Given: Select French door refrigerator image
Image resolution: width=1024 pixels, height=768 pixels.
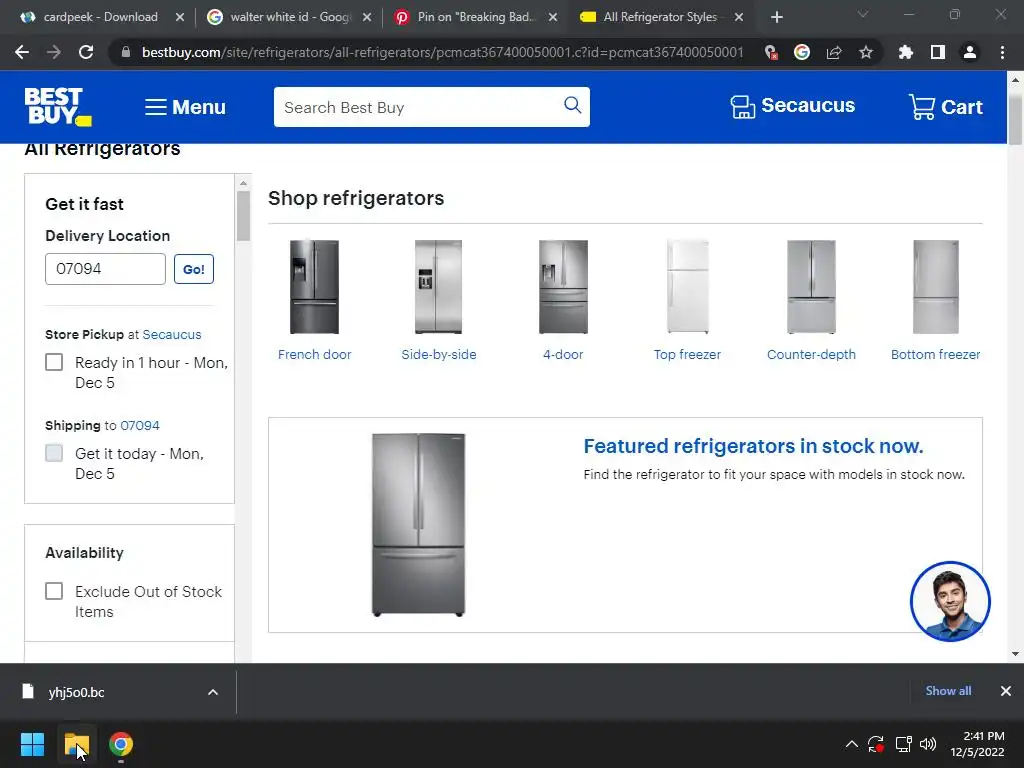Looking at the screenshot, I should (314, 287).
